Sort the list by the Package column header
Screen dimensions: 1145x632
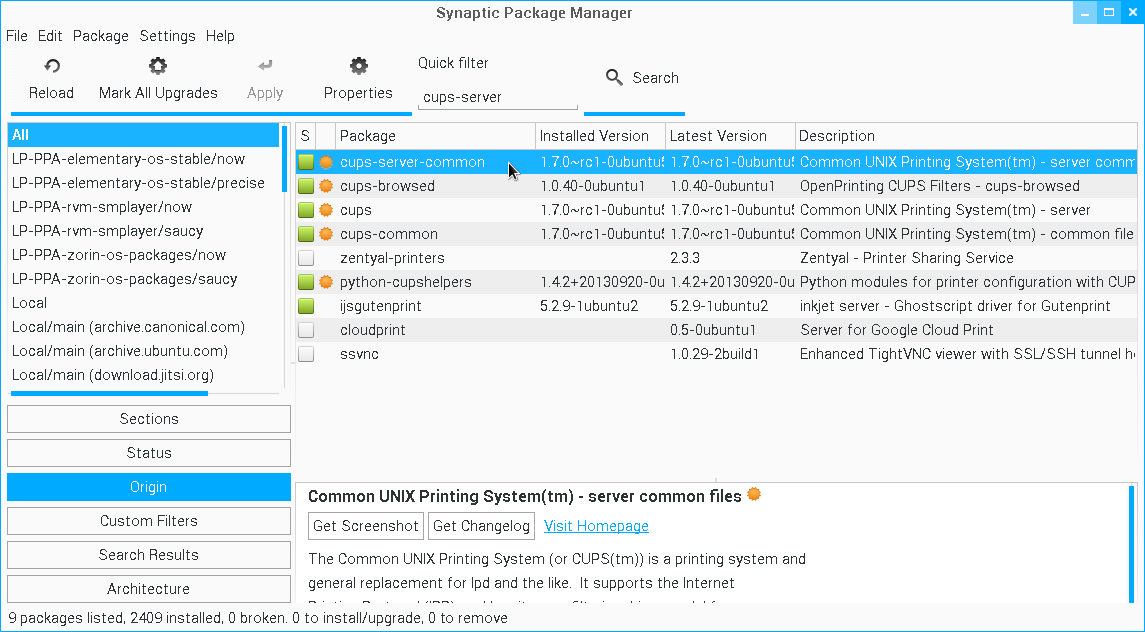(435, 136)
